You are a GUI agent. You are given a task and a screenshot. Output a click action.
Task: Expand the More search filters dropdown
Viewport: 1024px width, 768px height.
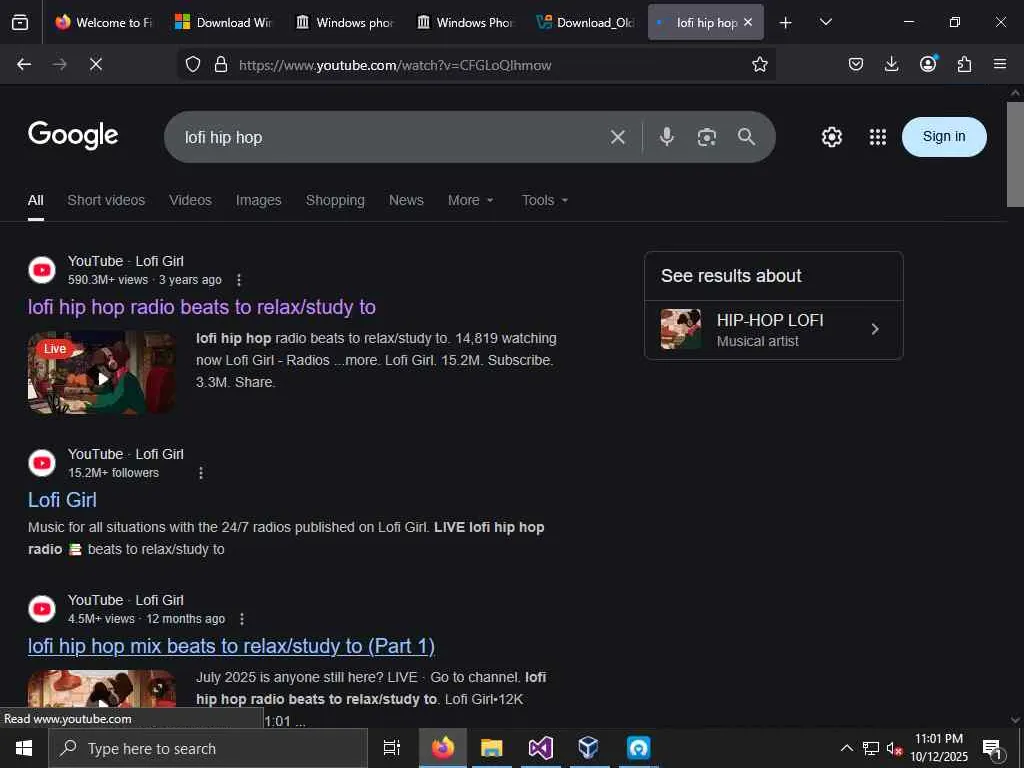pos(470,200)
